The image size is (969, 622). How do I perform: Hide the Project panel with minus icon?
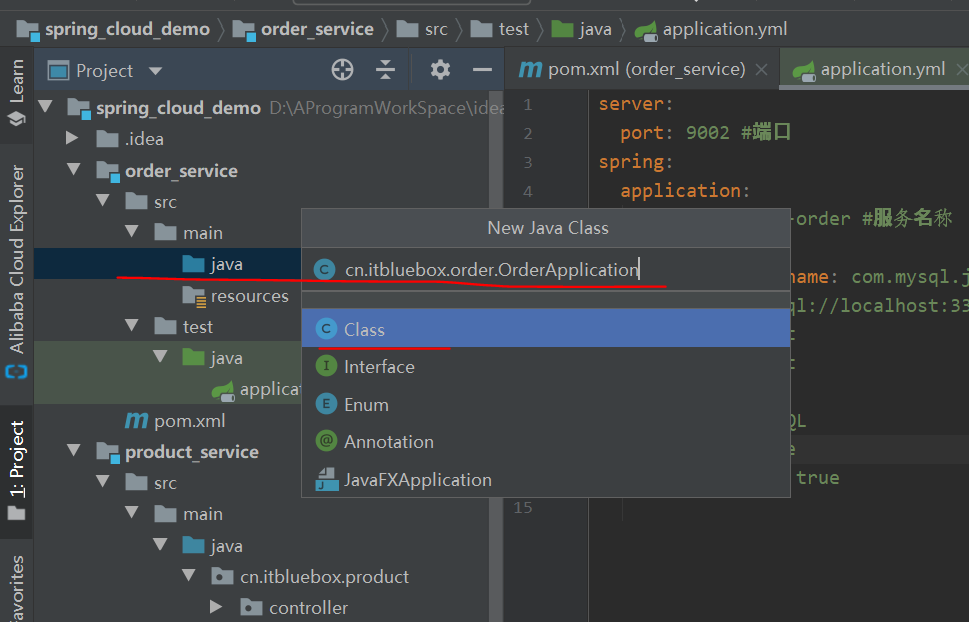point(482,70)
